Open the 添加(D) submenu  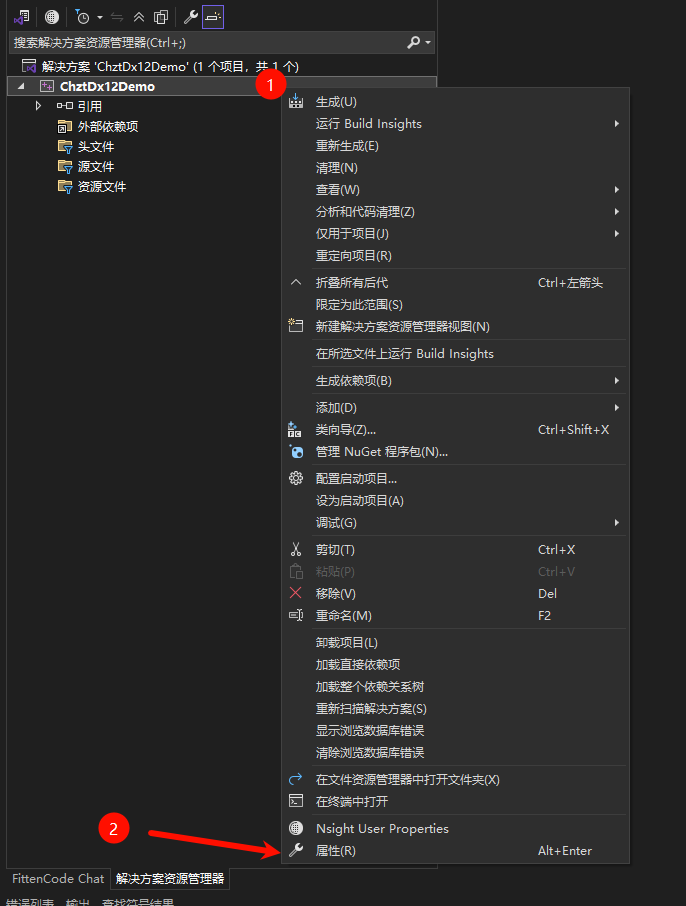336,408
